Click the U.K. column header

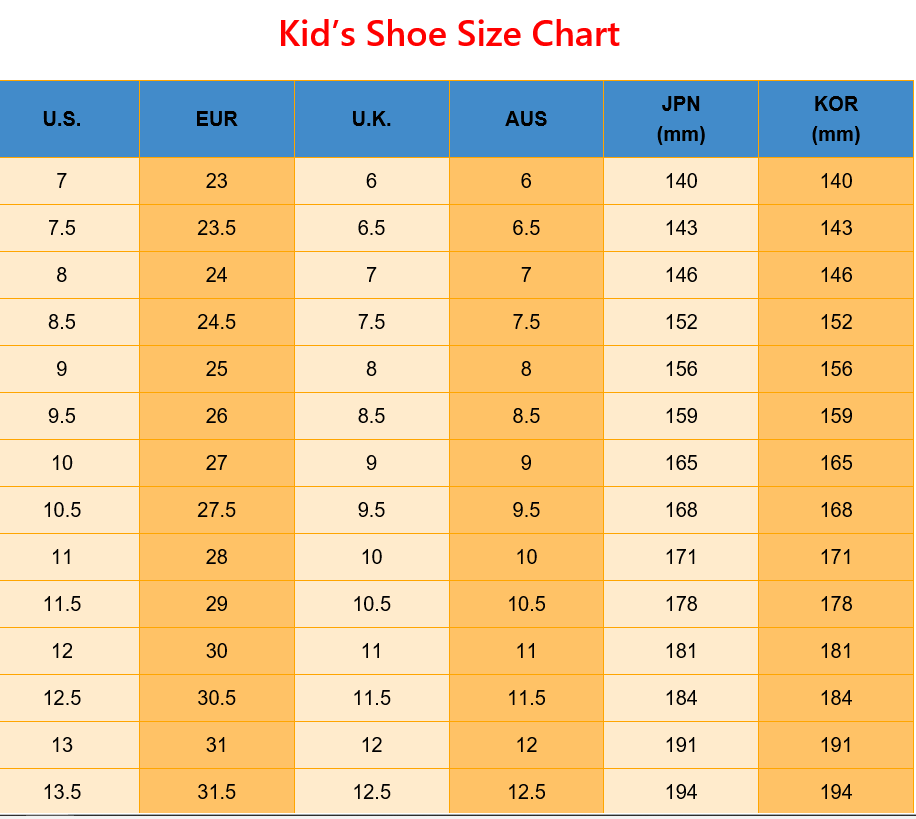click(x=371, y=119)
